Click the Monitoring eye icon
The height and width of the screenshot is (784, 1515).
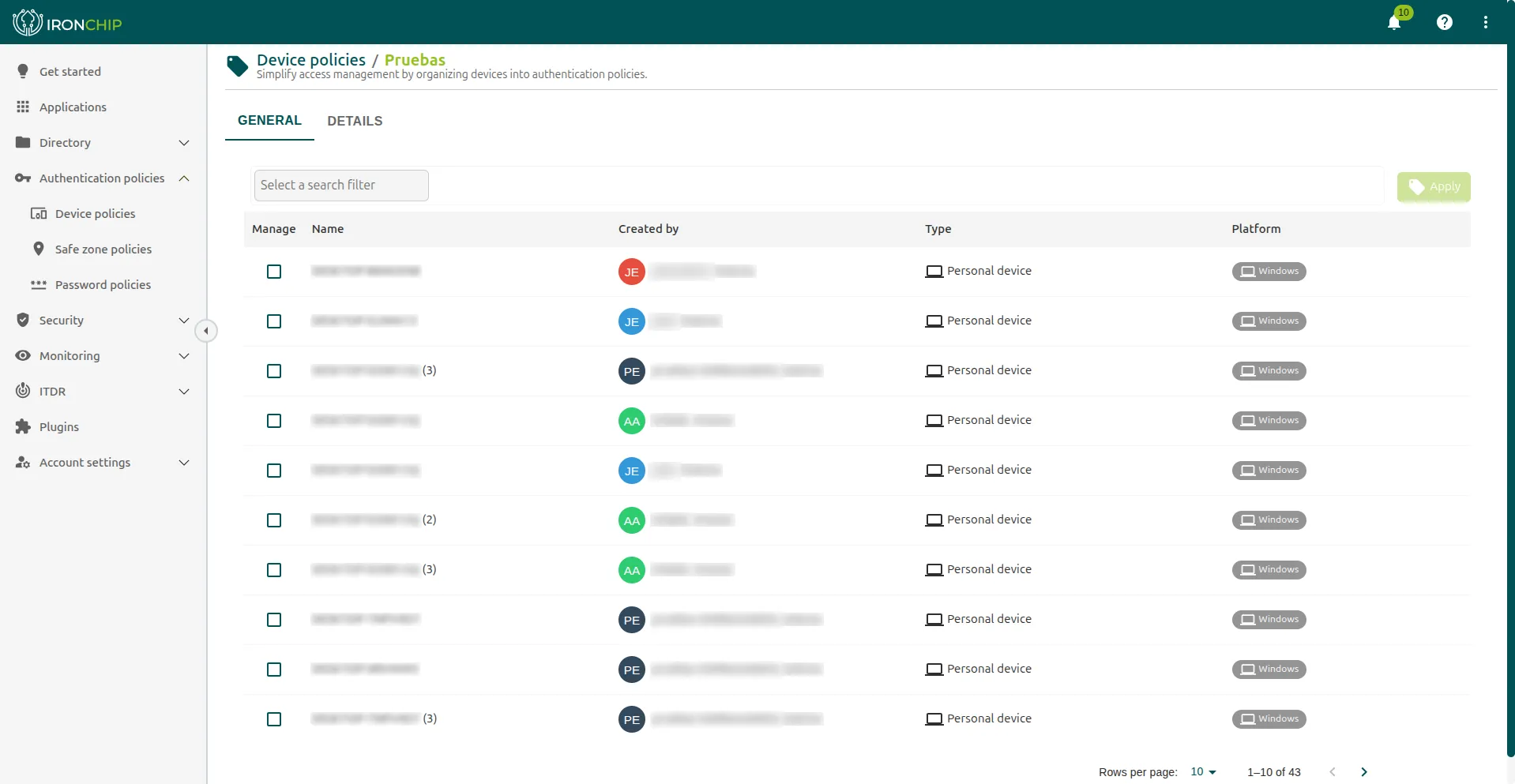coord(23,355)
